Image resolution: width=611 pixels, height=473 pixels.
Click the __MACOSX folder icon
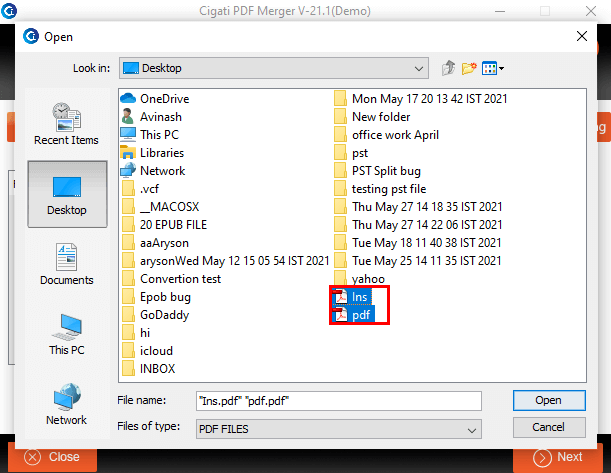[128, 206]
